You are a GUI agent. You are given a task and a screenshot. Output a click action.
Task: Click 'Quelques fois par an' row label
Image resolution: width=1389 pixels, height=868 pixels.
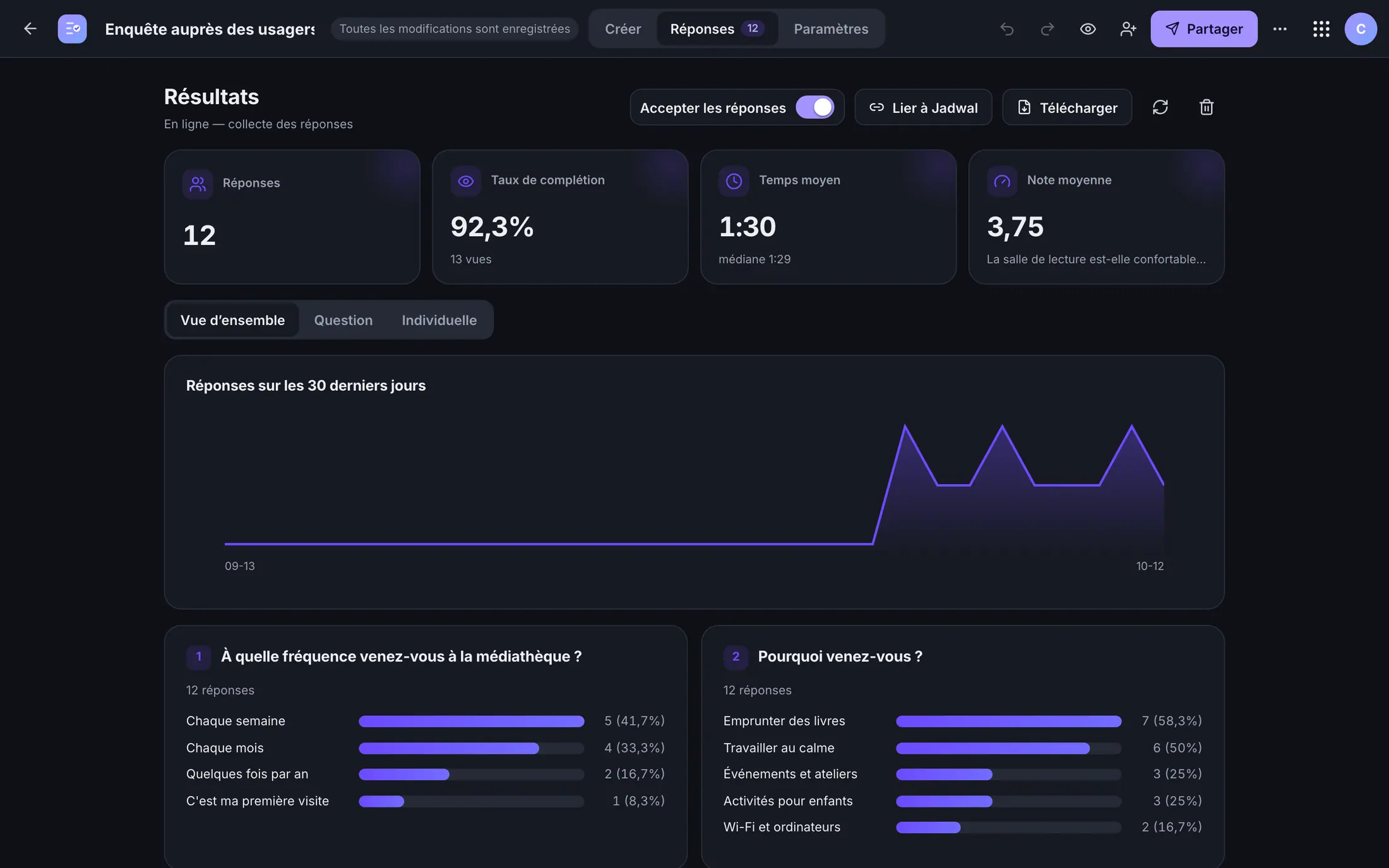[247, 774]
